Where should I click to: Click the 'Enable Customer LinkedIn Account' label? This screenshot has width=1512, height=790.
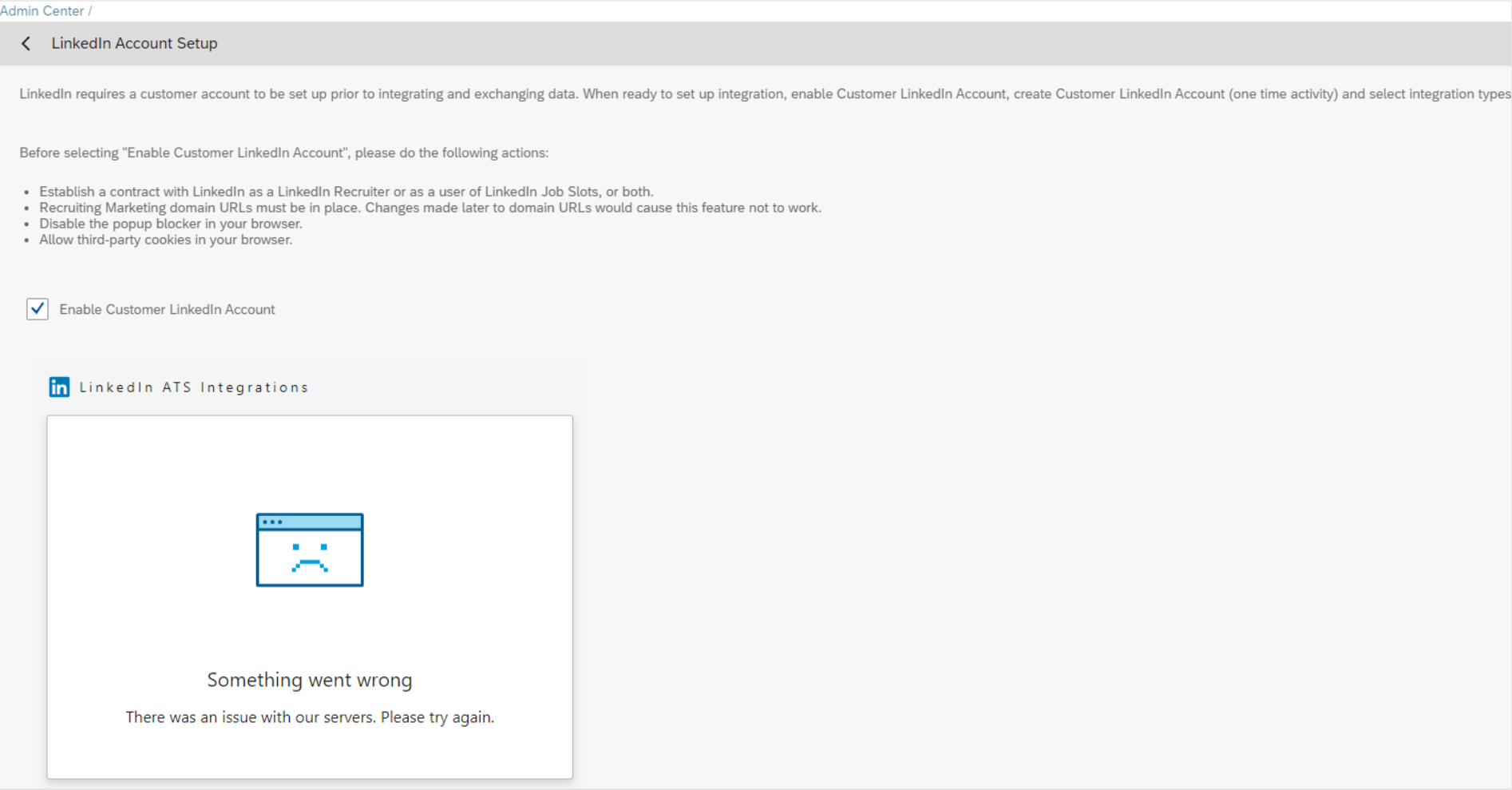click(x=167, y=309)
